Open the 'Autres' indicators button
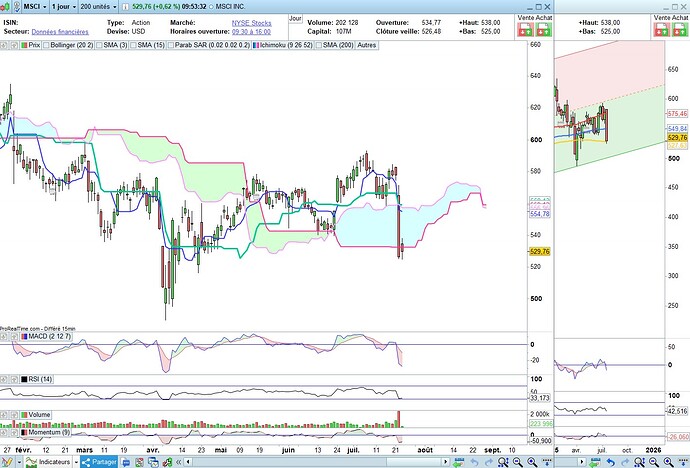 click(x=367, y=45)
